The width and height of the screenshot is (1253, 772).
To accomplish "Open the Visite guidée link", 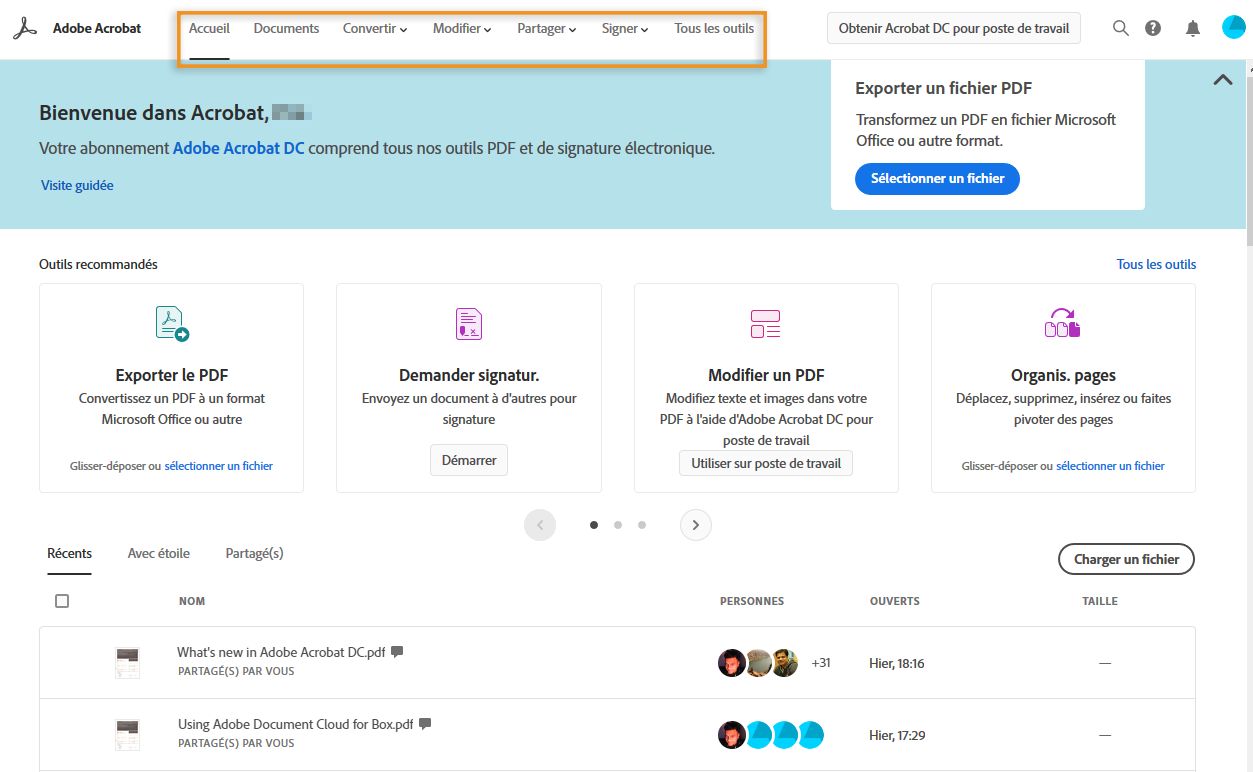I will pos(77,185).
